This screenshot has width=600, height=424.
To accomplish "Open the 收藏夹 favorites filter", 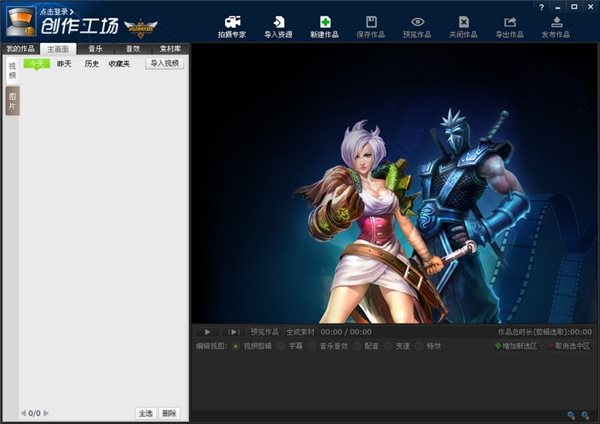I will 119,64.
